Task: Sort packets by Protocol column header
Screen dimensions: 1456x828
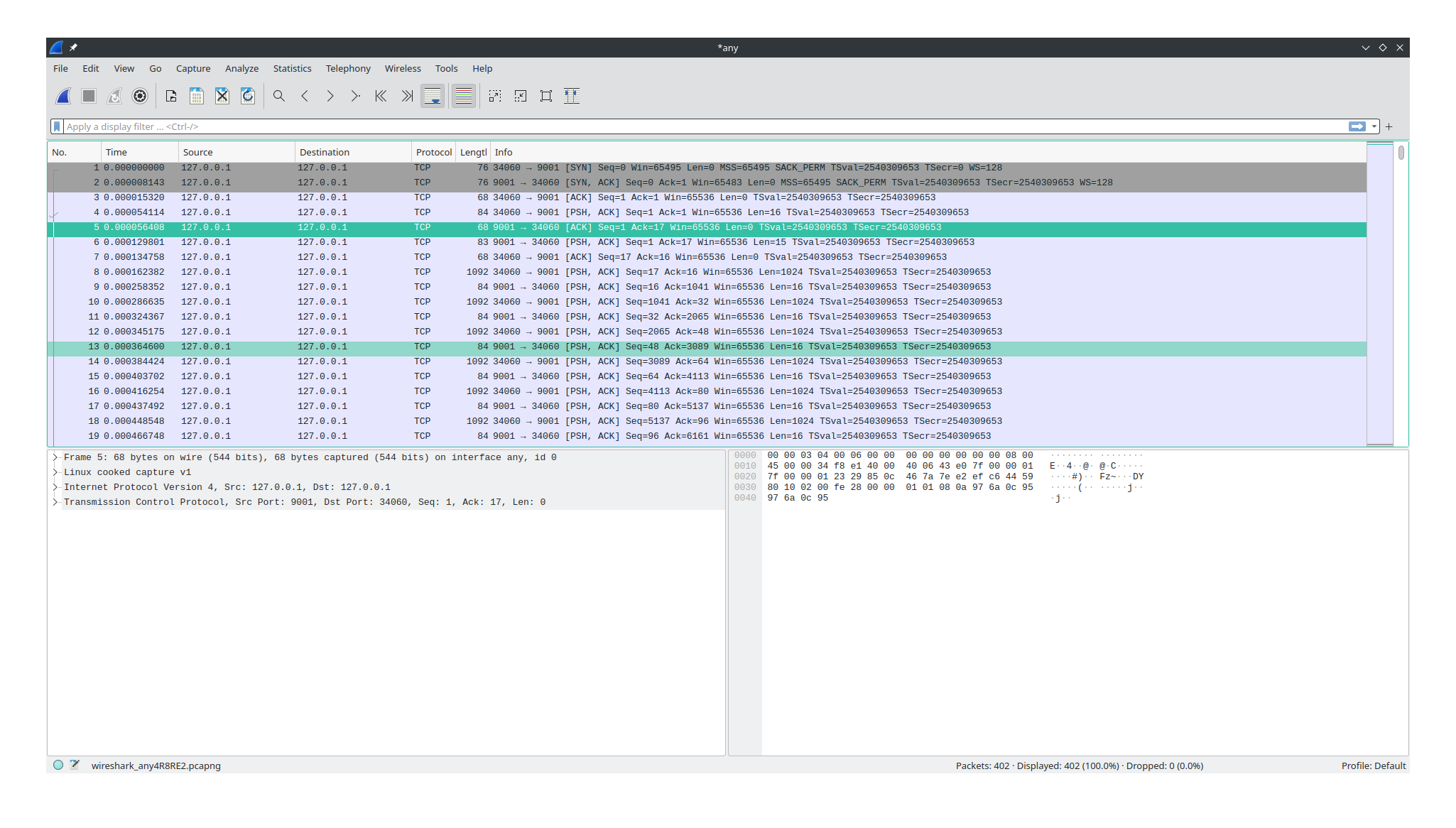Action: (x=434, y=152)
